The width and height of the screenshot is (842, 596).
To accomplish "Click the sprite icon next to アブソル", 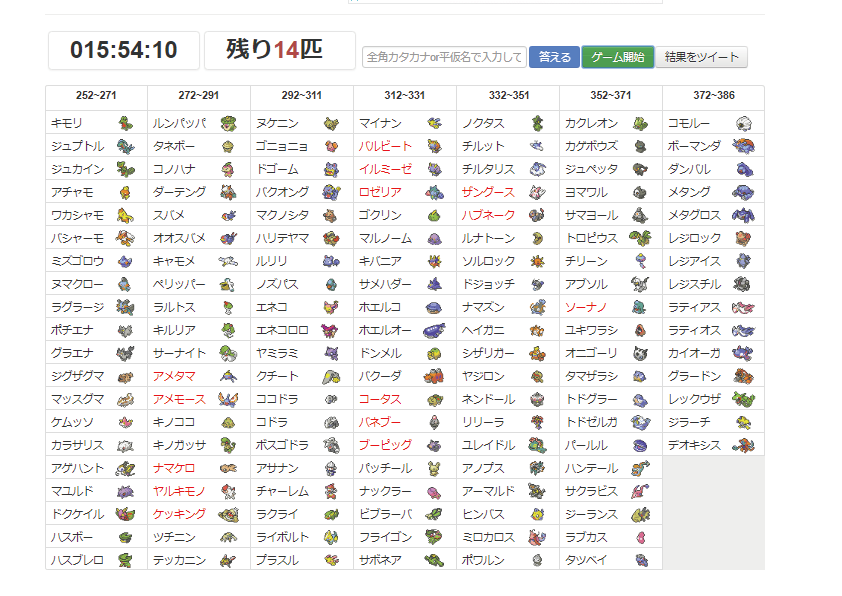I will click(x=640, y=284).
